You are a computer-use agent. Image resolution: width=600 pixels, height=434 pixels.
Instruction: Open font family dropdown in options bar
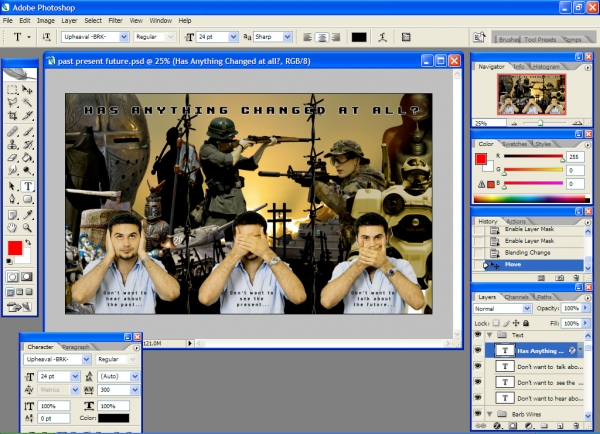[x=124, y=37]
